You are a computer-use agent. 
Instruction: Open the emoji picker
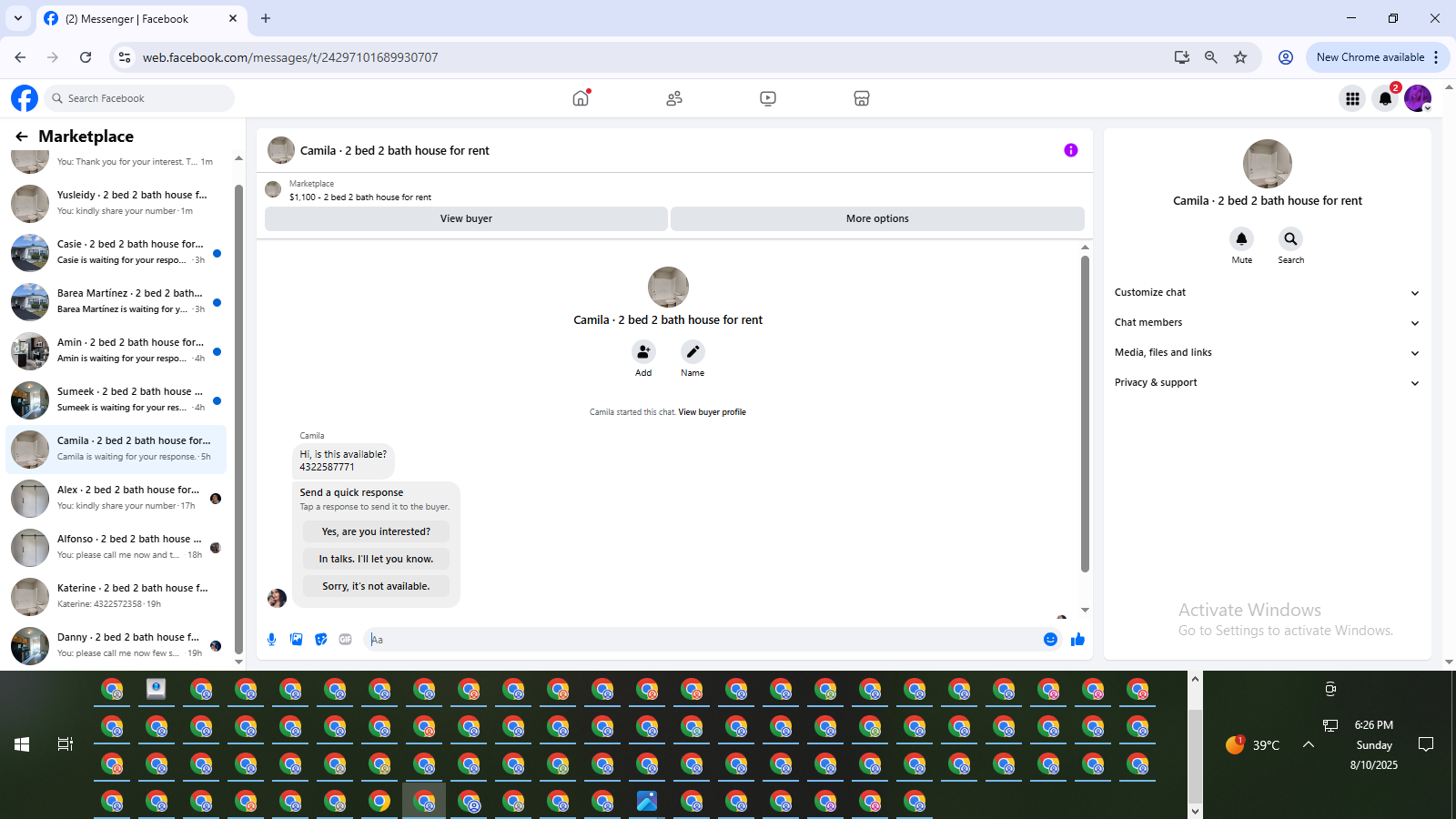[1050, 640]
